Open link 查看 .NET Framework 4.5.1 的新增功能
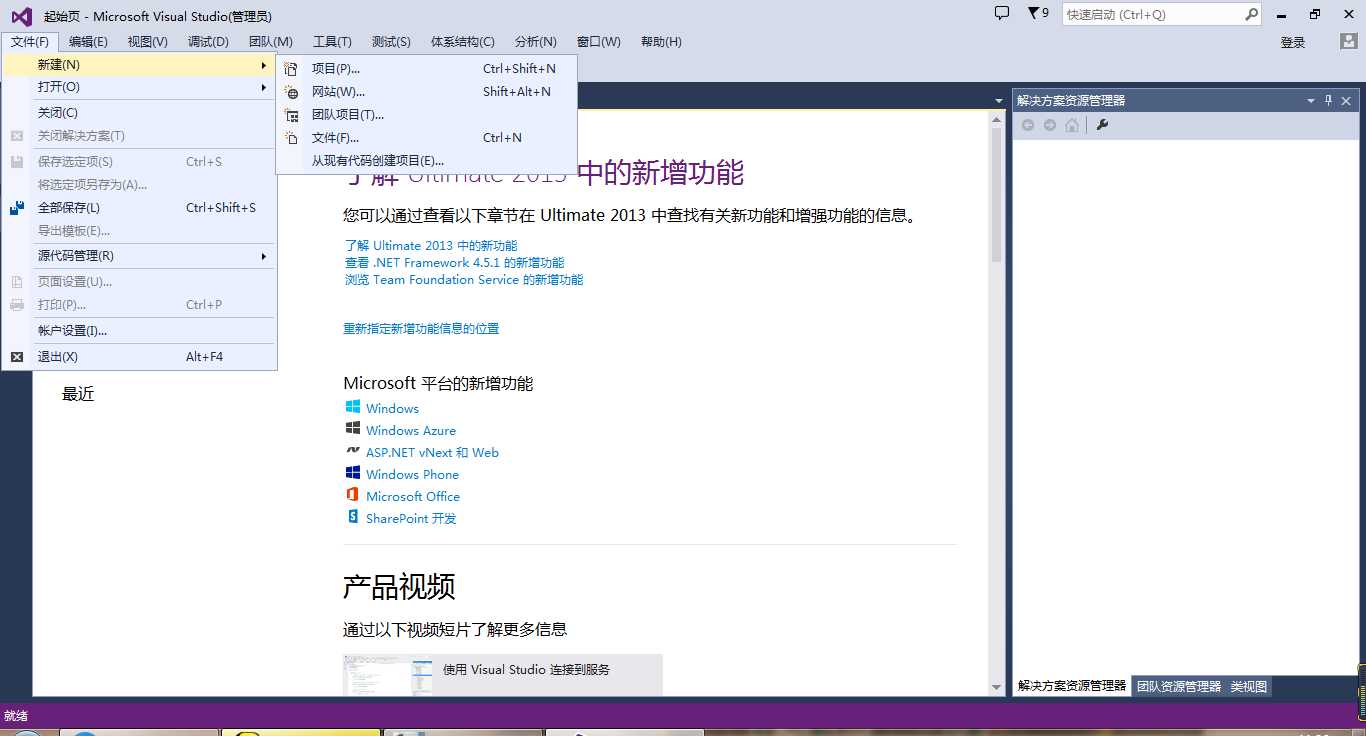 454,263
